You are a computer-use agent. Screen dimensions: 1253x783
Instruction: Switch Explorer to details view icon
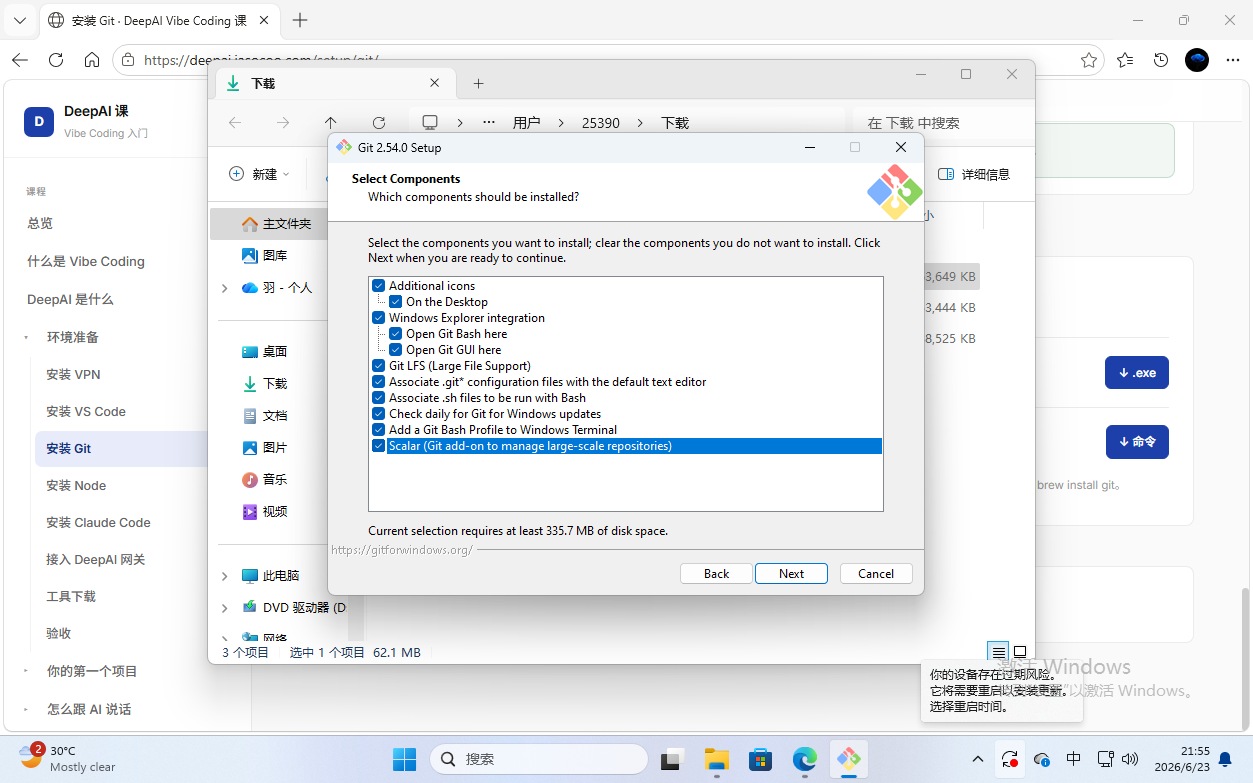(x=998, y=652)
